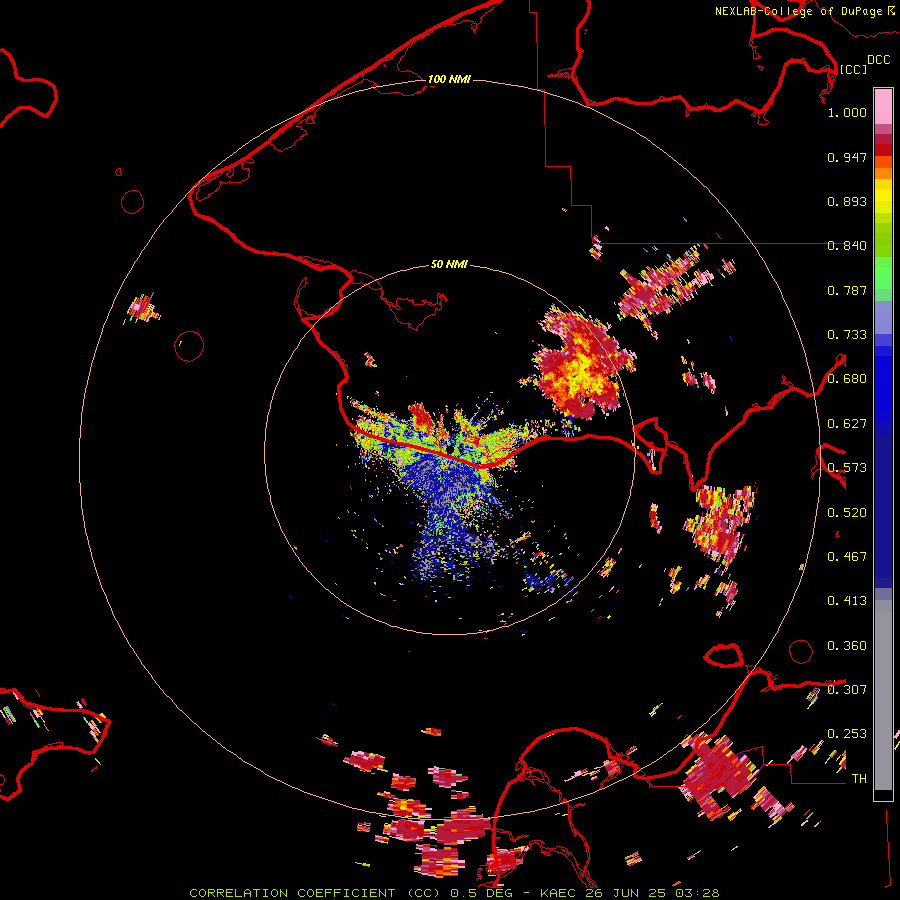Click the [CC] units label
900x900 pixels.
[854, 69]
